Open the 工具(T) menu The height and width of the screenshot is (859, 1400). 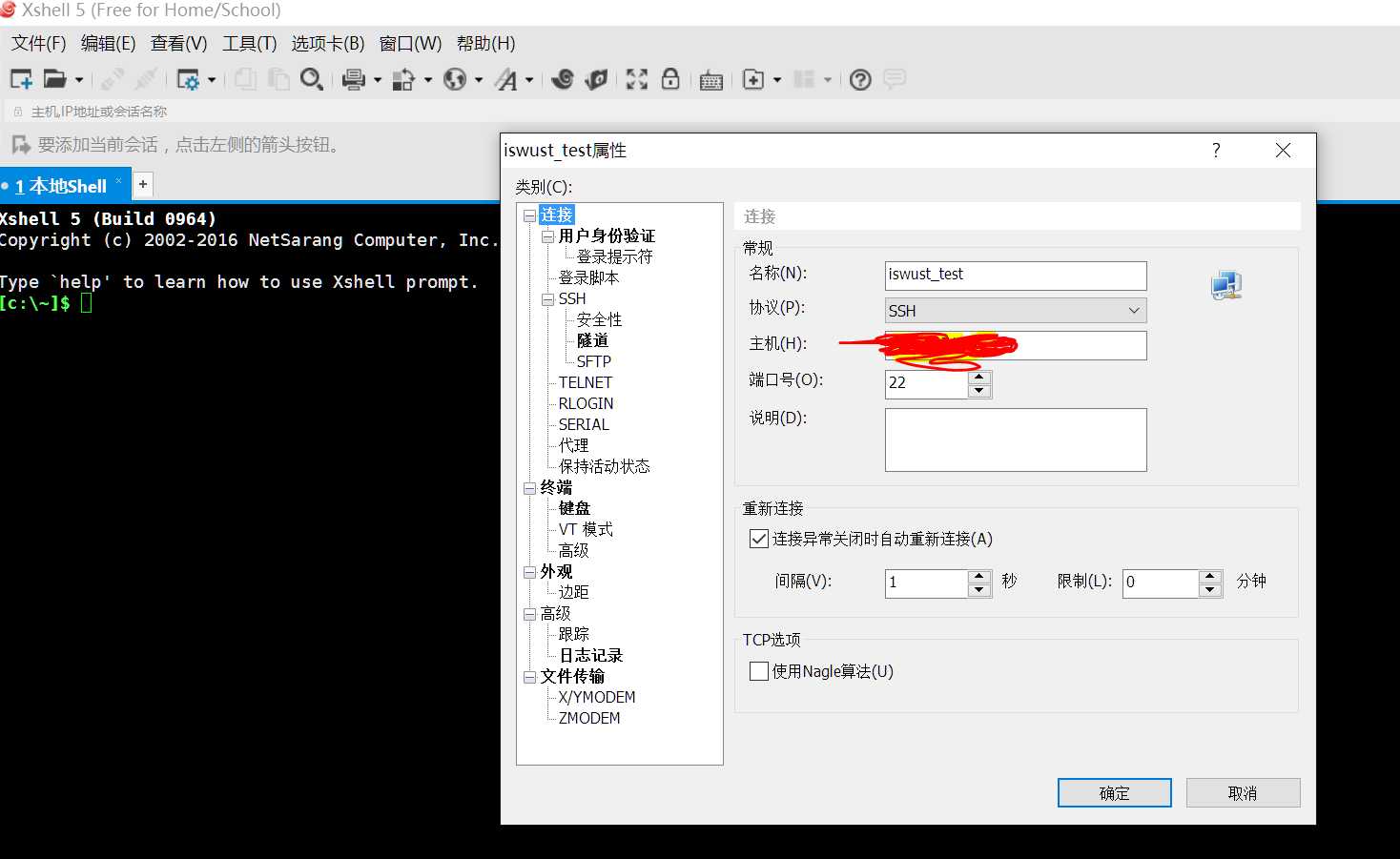pyautogui.click(x=250, y=44)
